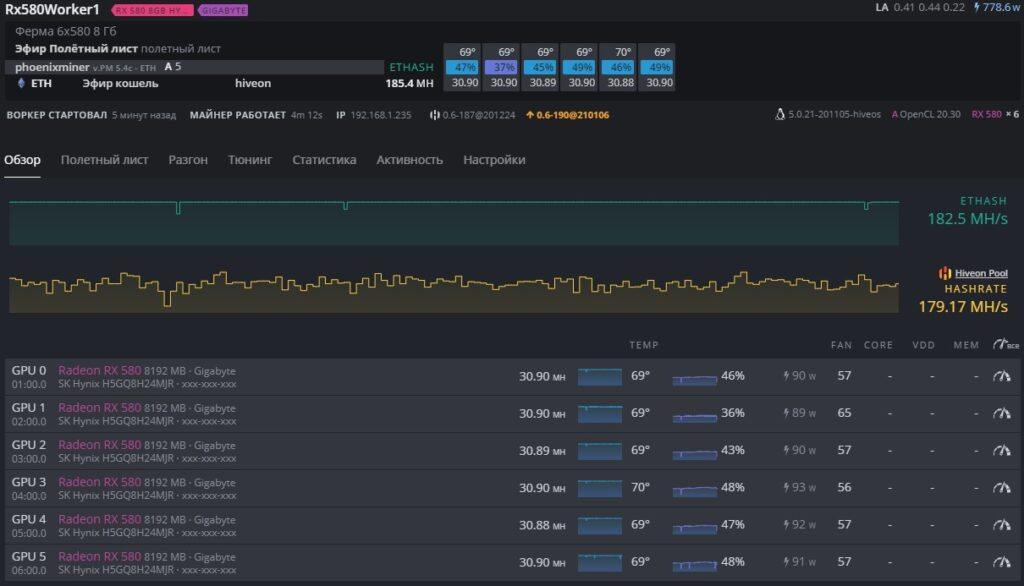Image resolution: width=1024 pixels, height=586 pixels.
Task: Click the Ethereum coin icon beside ETH
Action: [21, 83]
